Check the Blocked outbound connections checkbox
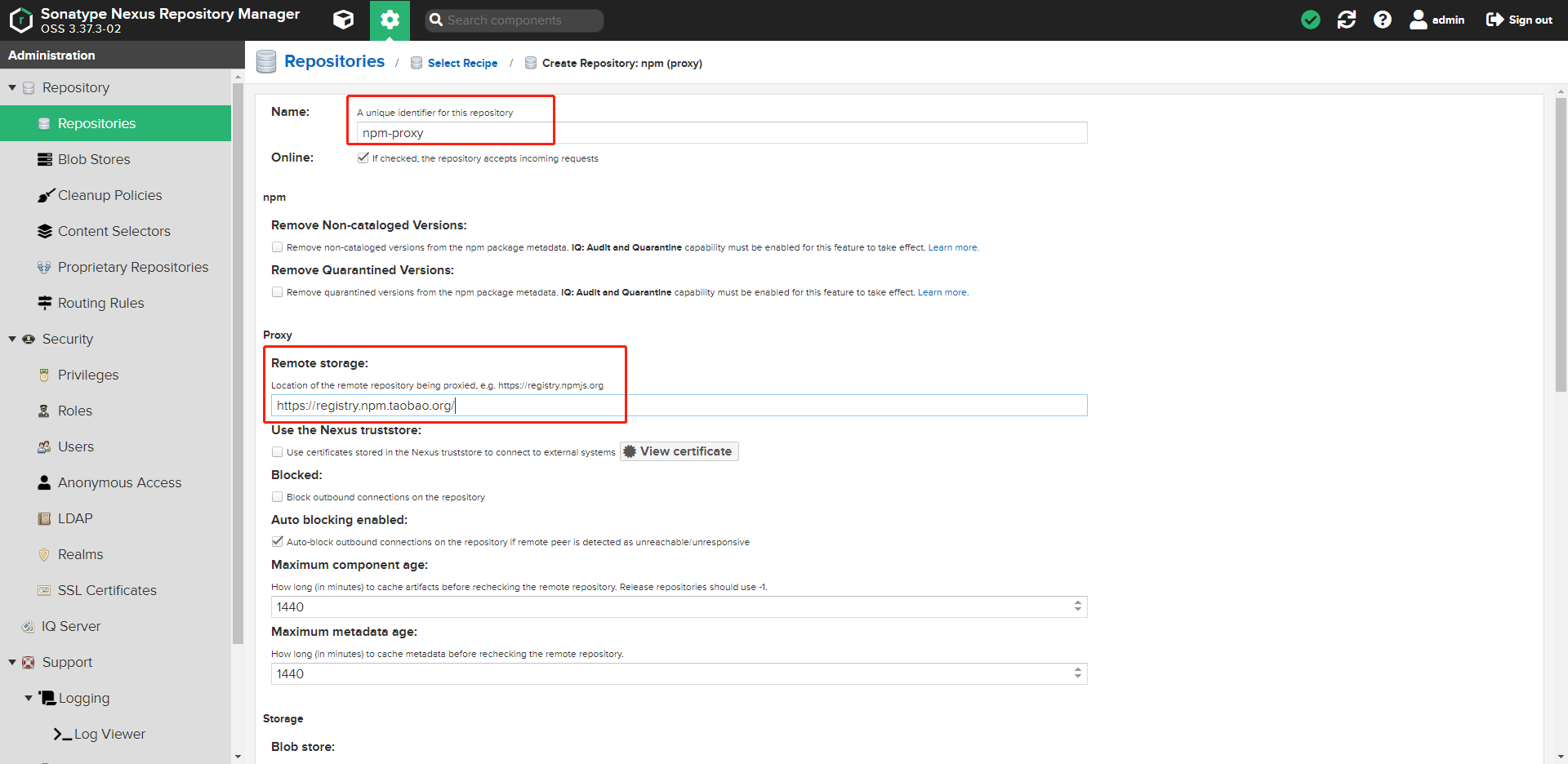 [x=278, y=496]
